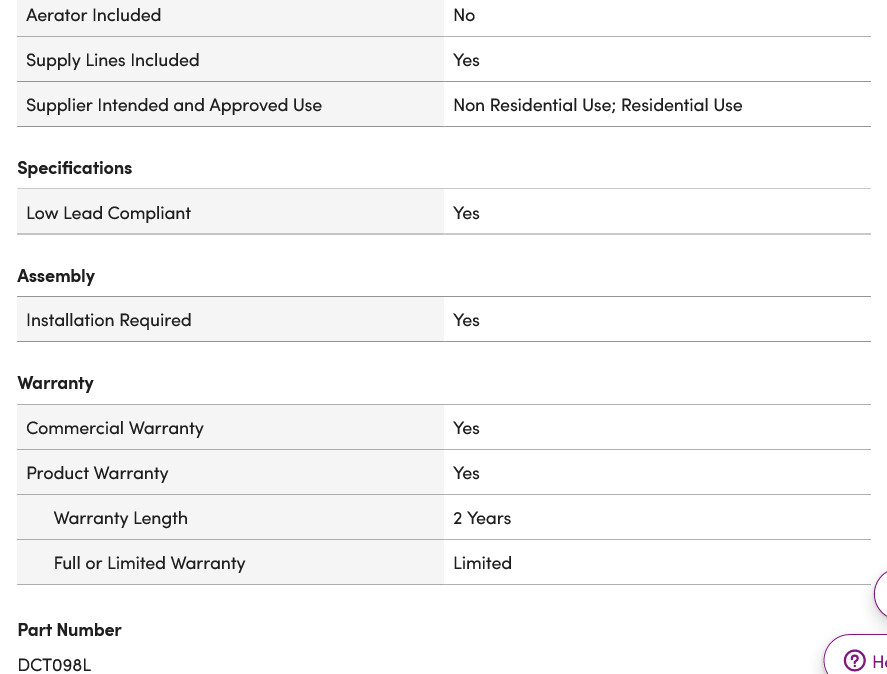This screenshot has height=674, width=887.
Task: Click the Part Number heading
Action: [x=70, y=630]
